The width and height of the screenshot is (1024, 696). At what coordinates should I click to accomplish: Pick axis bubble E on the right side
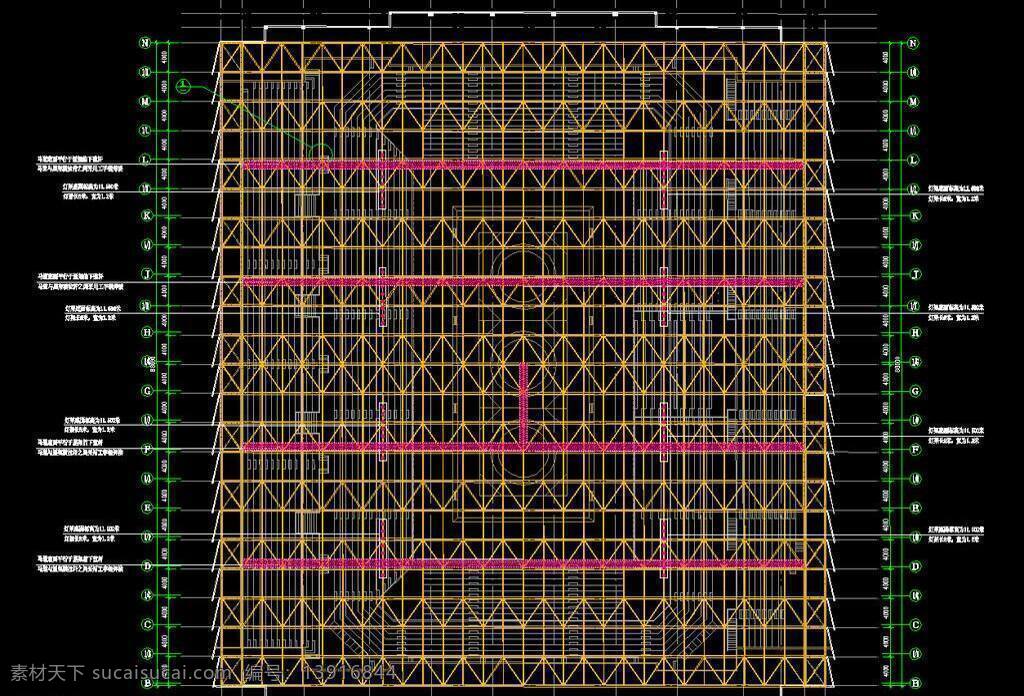[915, 507]
